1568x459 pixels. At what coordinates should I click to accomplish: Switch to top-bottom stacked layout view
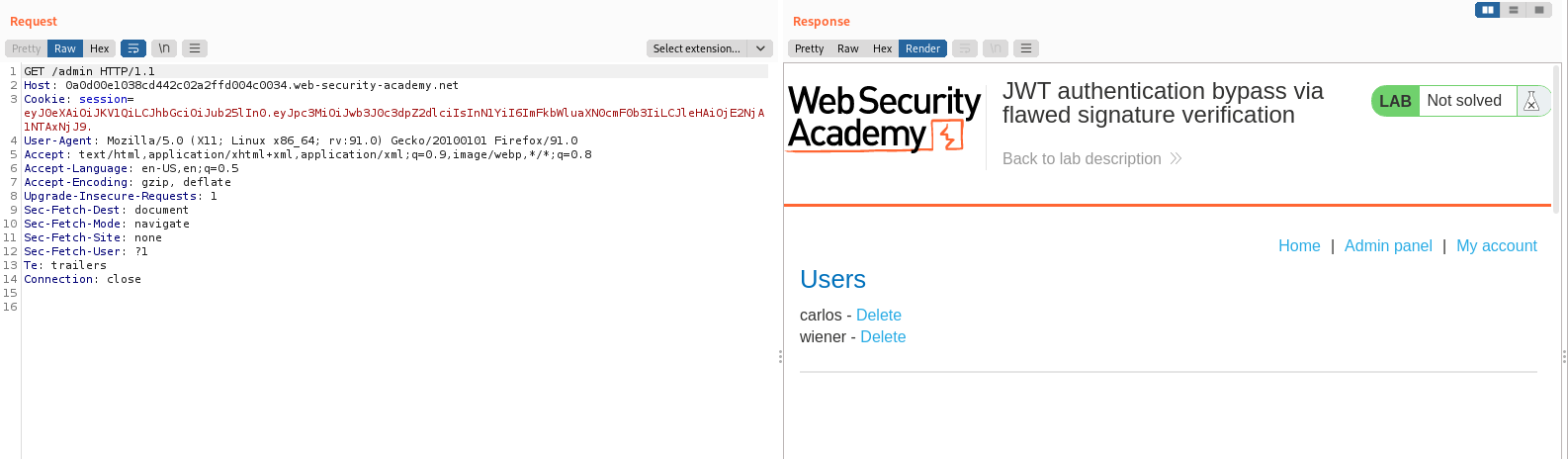(x=1513, y=10)
